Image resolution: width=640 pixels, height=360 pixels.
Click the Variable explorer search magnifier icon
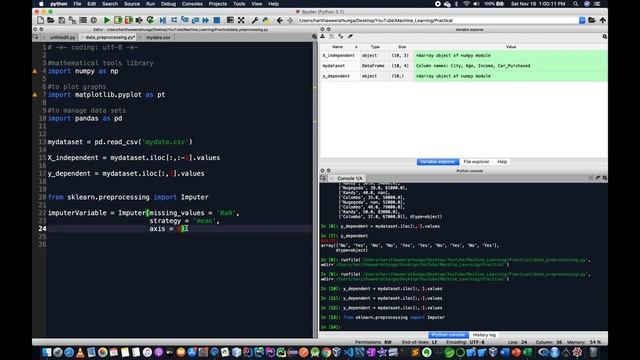coord(604,36)
